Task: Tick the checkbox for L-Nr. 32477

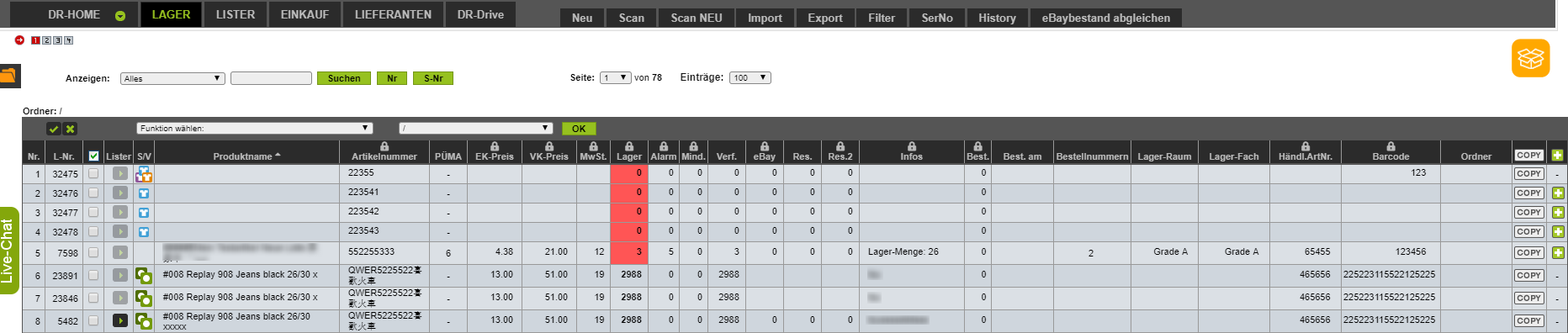Action: (93, 212)
